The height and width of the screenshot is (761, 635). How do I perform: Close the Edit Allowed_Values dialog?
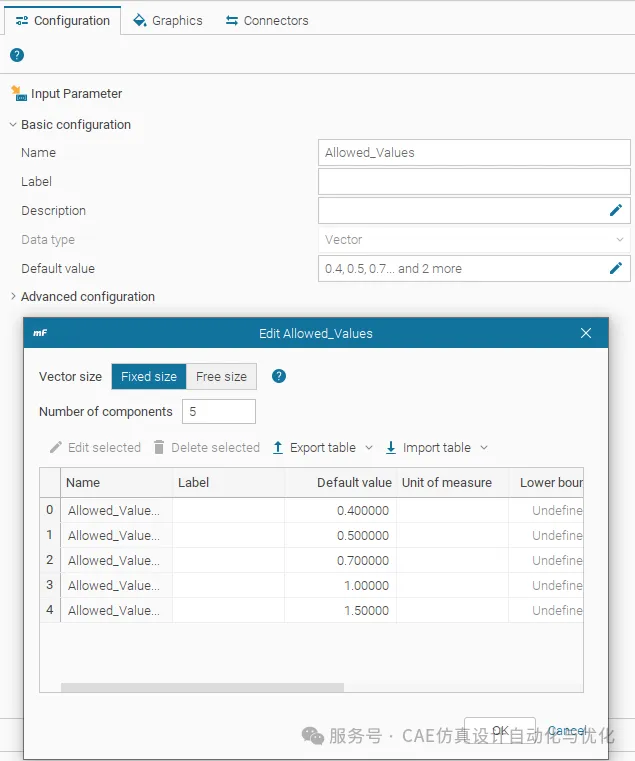click(586, 333)
